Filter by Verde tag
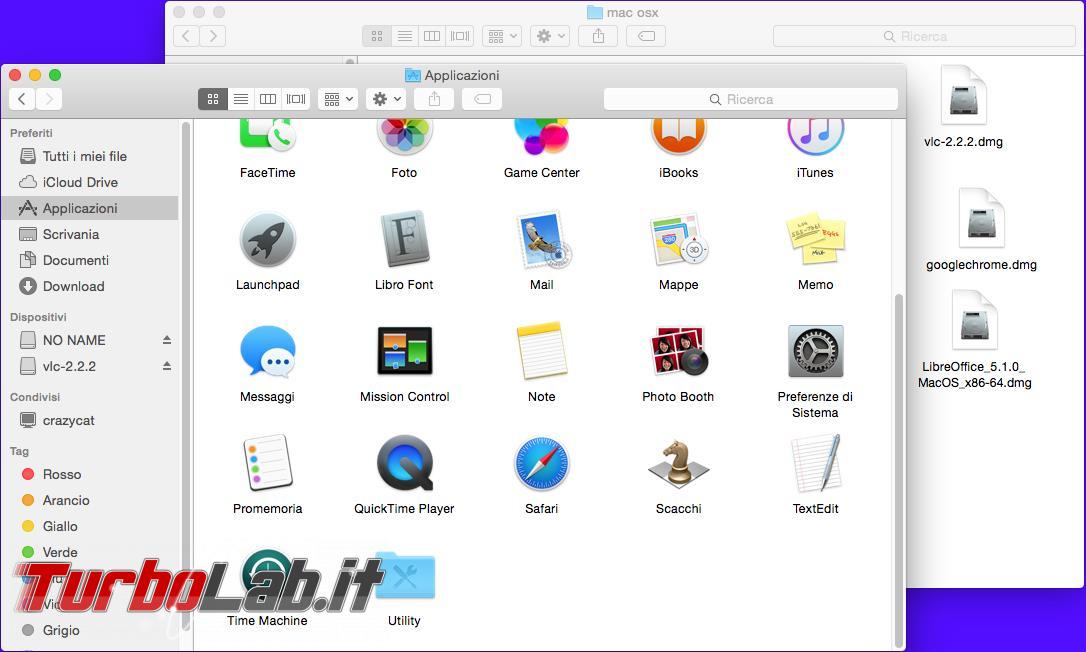 (90, 552)
